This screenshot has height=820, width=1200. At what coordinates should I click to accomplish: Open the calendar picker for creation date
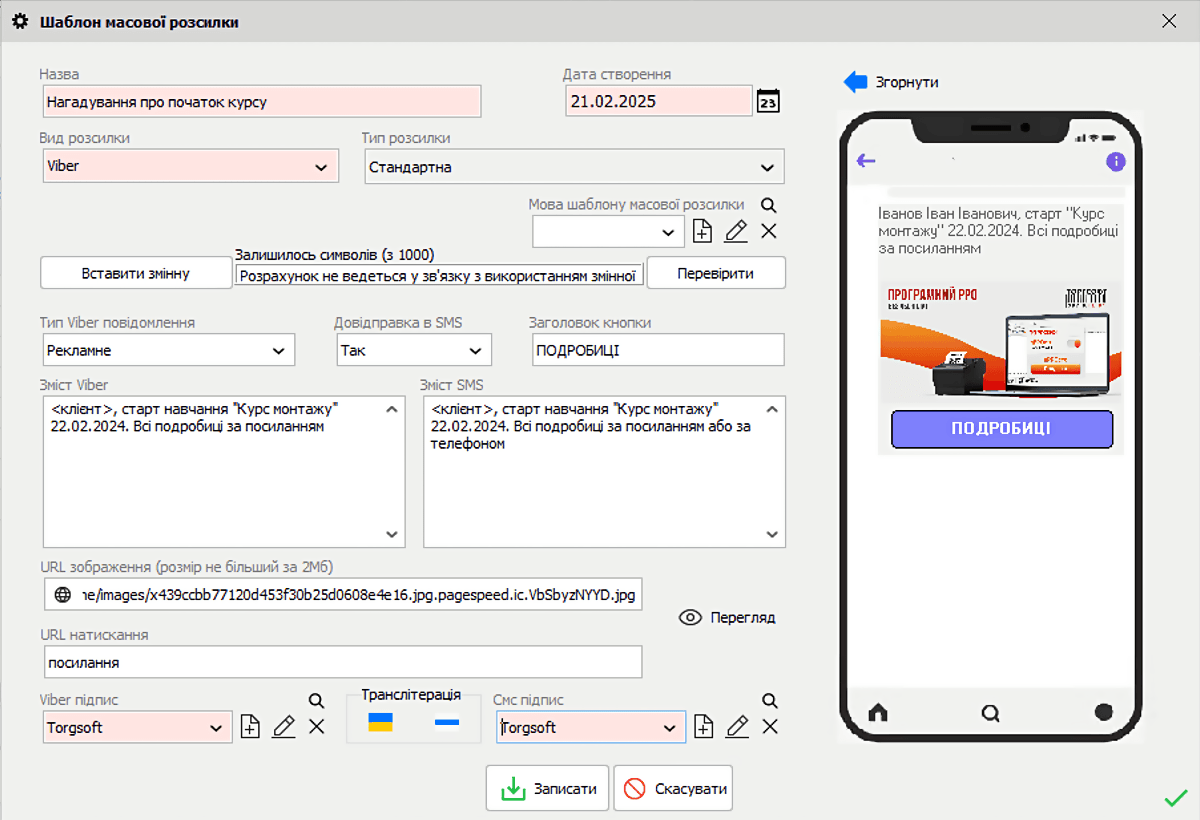(x=768, y=100)
